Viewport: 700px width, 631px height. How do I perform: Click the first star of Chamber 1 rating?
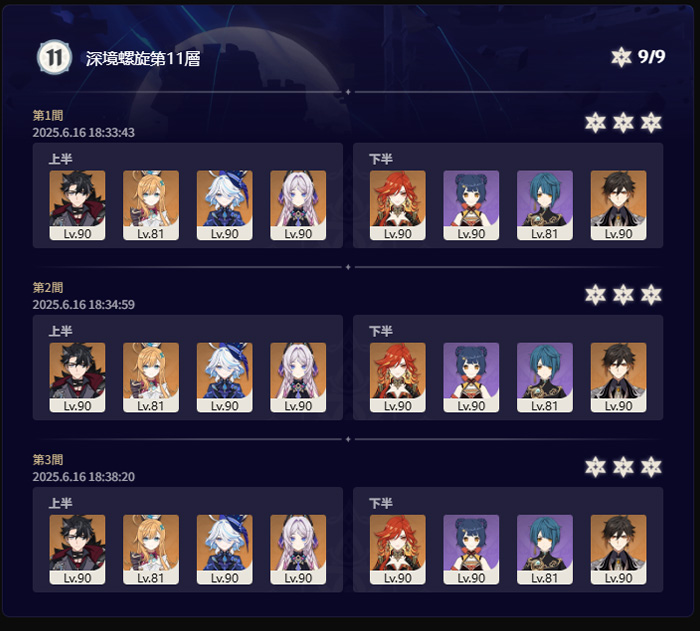[x=596, y=123]
